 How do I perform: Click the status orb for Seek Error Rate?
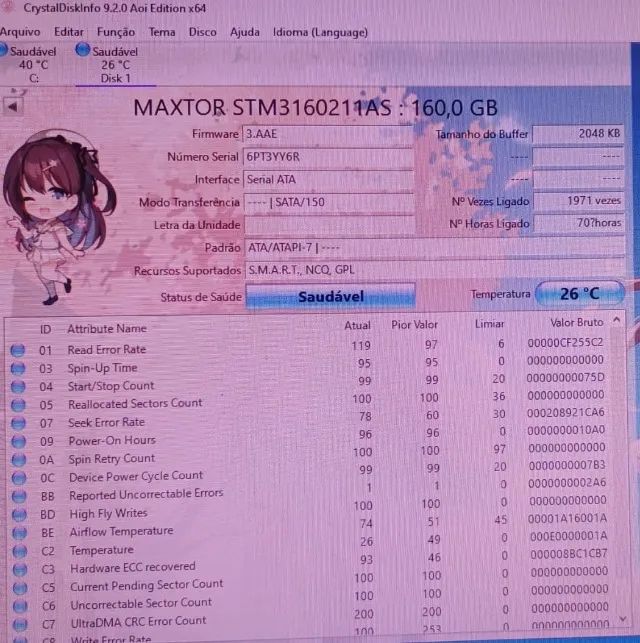[18, 423]
